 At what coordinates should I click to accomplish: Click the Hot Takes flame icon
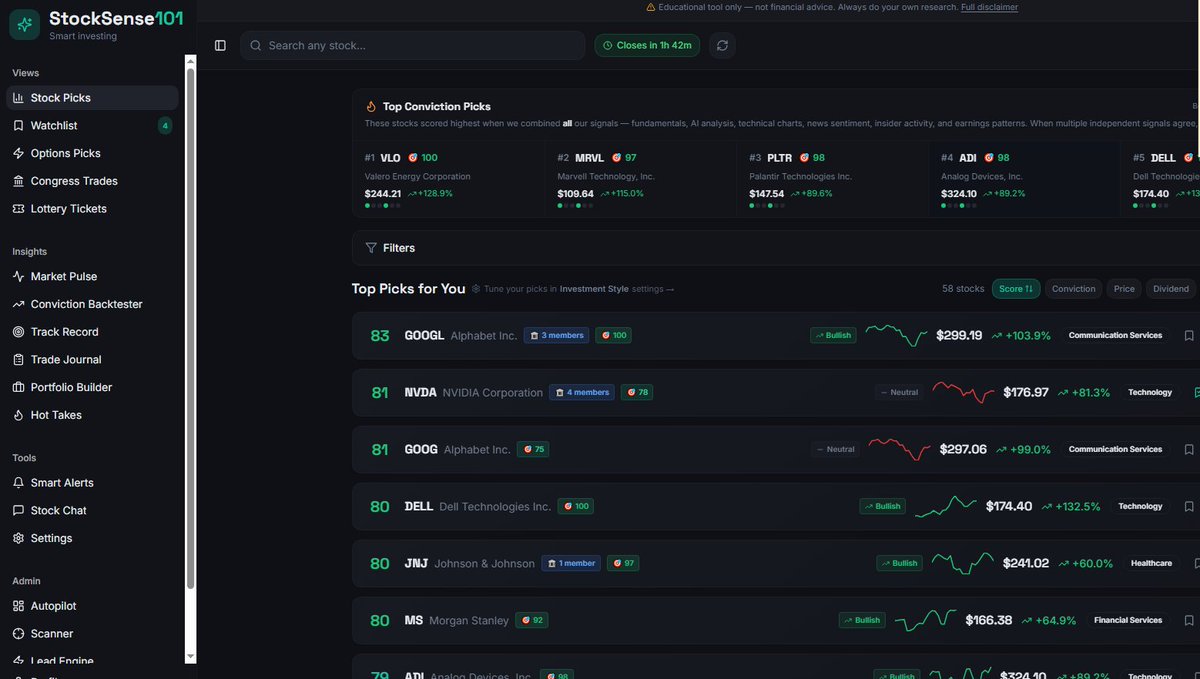19,415
